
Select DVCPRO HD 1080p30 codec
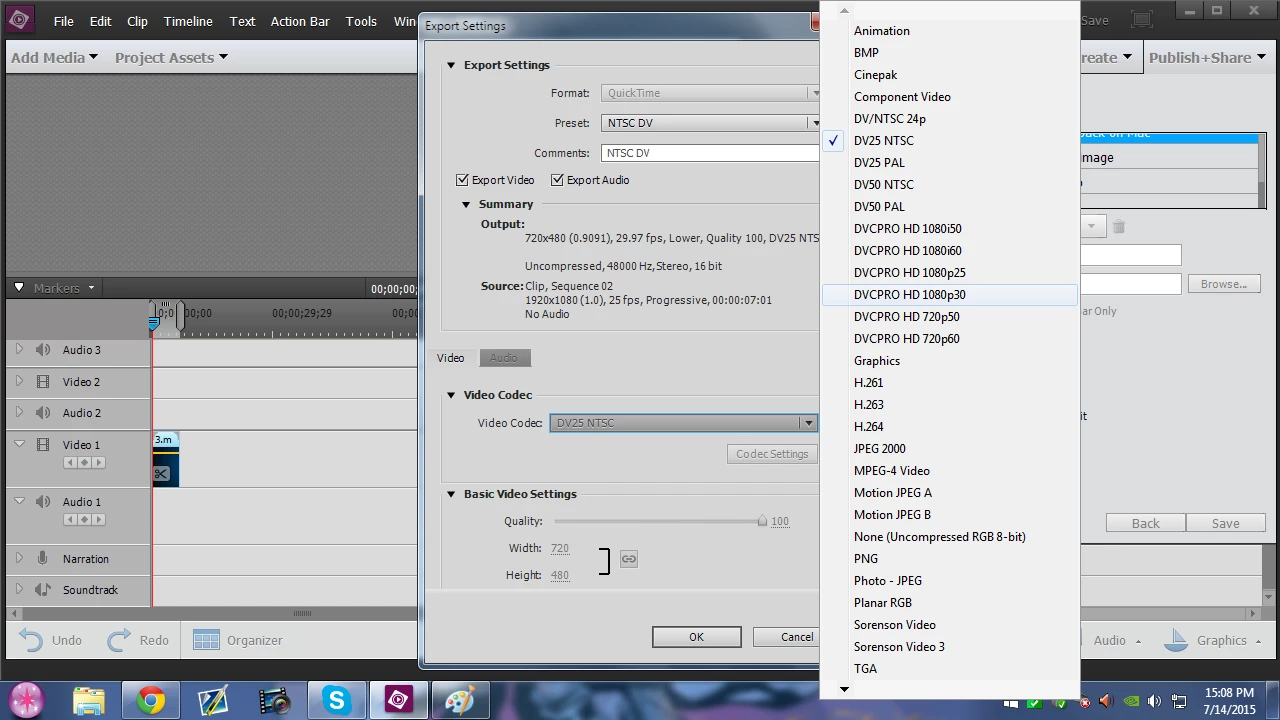(950, 295)
